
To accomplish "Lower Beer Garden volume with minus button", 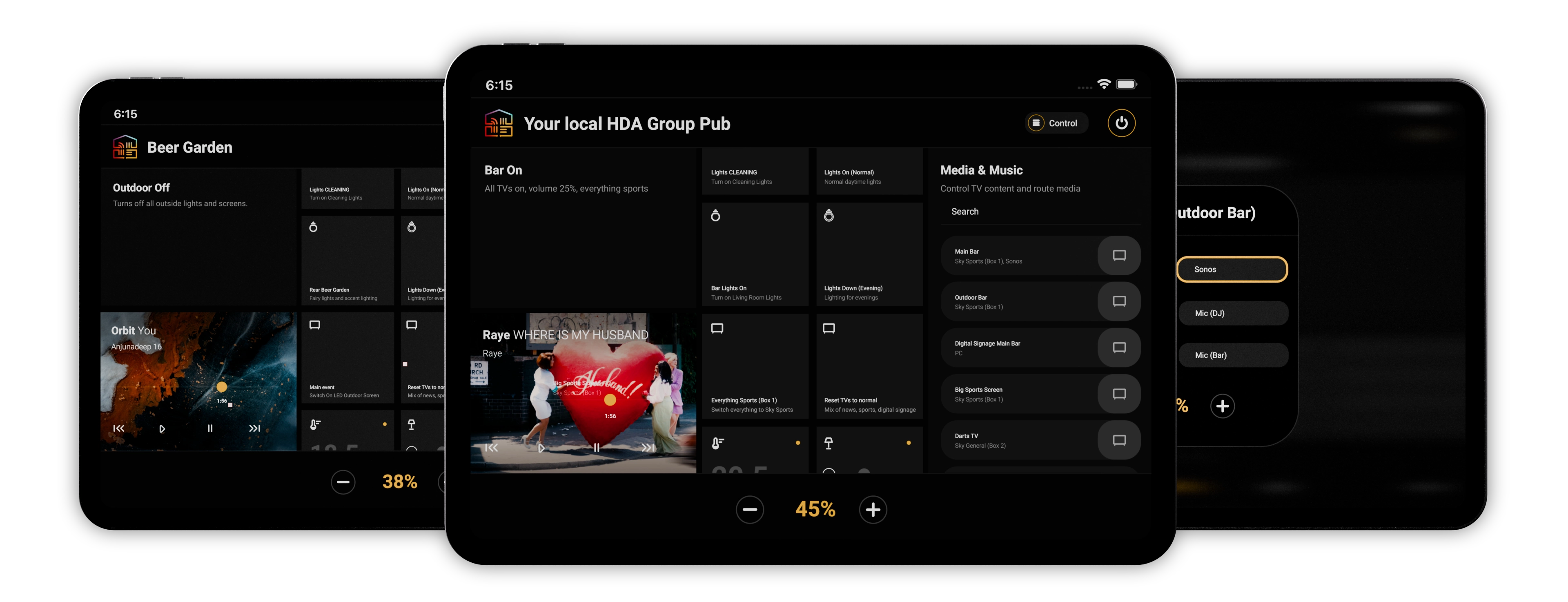I will click(x=343, y=482).
